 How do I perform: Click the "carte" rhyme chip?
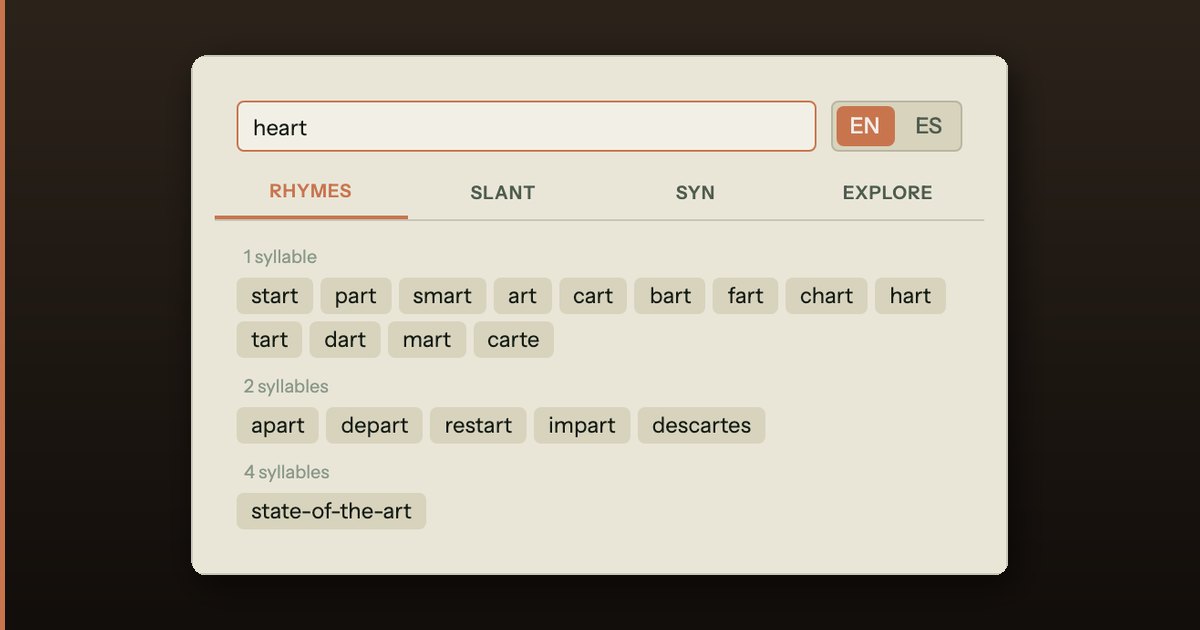point(514,340)
